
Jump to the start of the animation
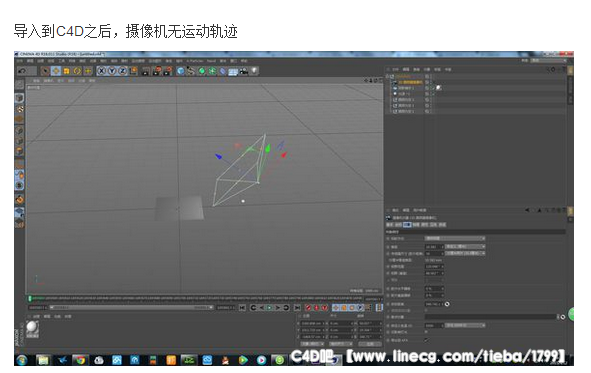click(242, 308)
